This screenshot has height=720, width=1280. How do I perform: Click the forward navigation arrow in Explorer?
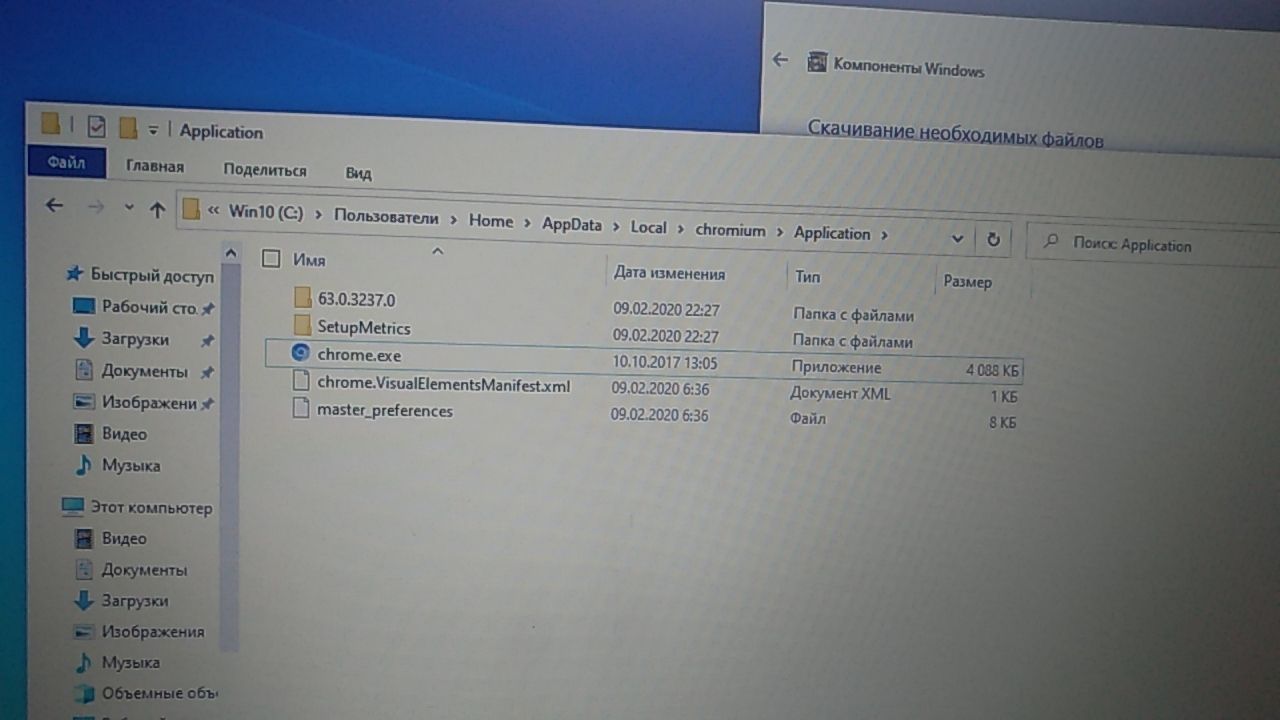95,206
